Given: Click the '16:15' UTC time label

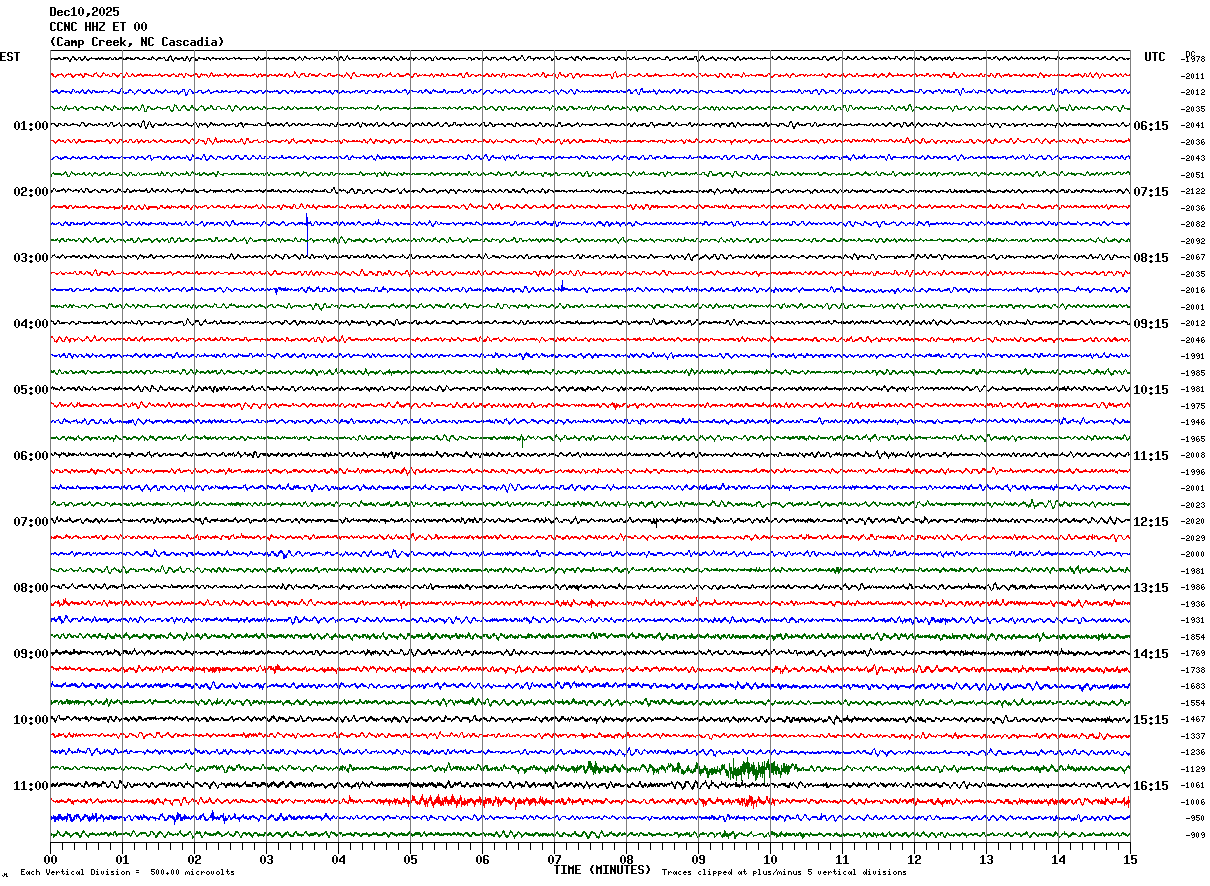Looking at the screenshot, I should click(x=1151, y=786).
